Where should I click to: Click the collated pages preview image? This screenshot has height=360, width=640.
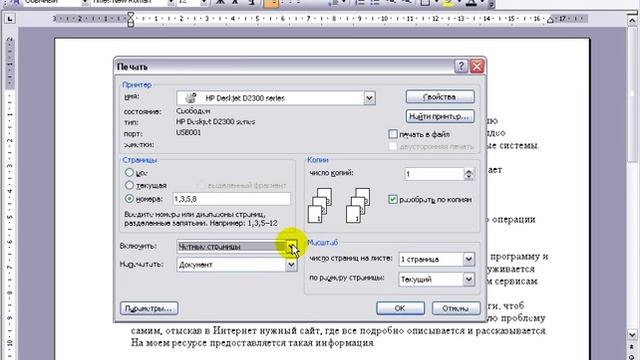point(320,205)
